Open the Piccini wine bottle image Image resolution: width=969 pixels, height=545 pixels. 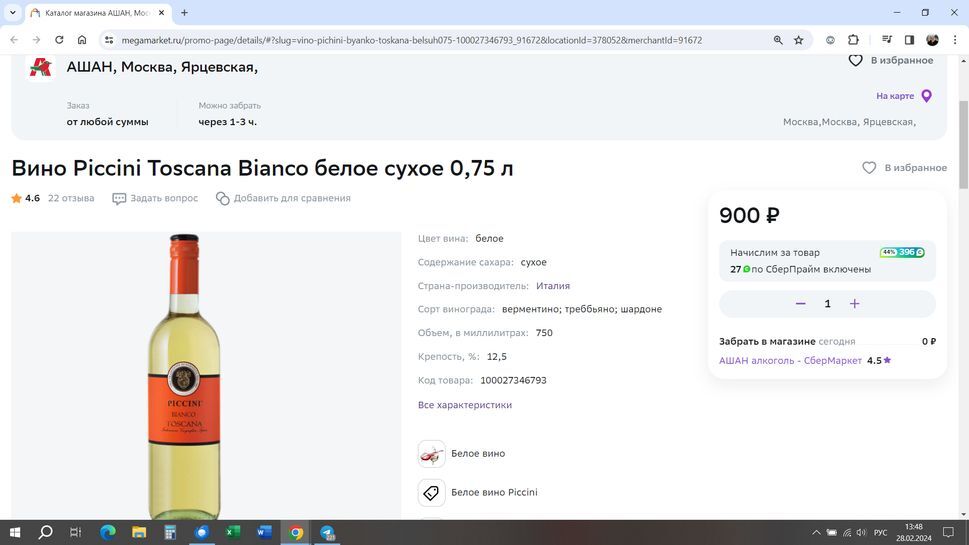(184, 376)
